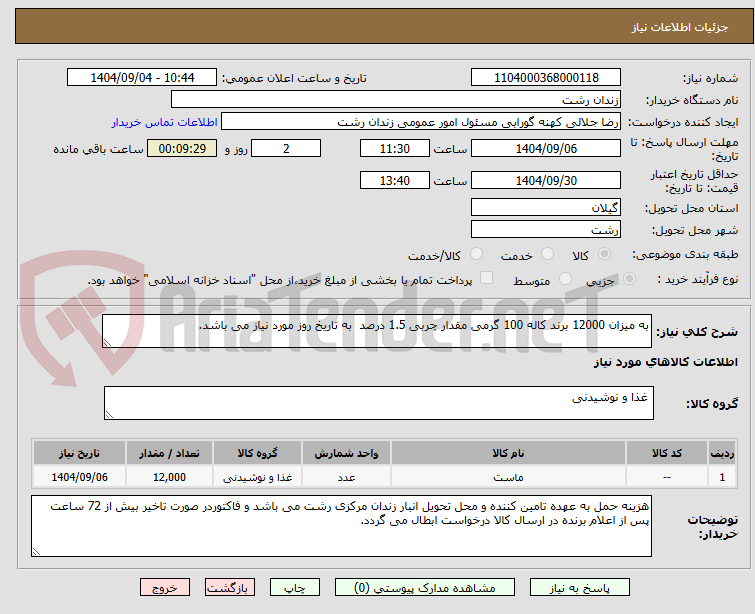This screenshot has width=755, height=614.
Task: Click the remaining days field showing 2
Action: point(286,148)
